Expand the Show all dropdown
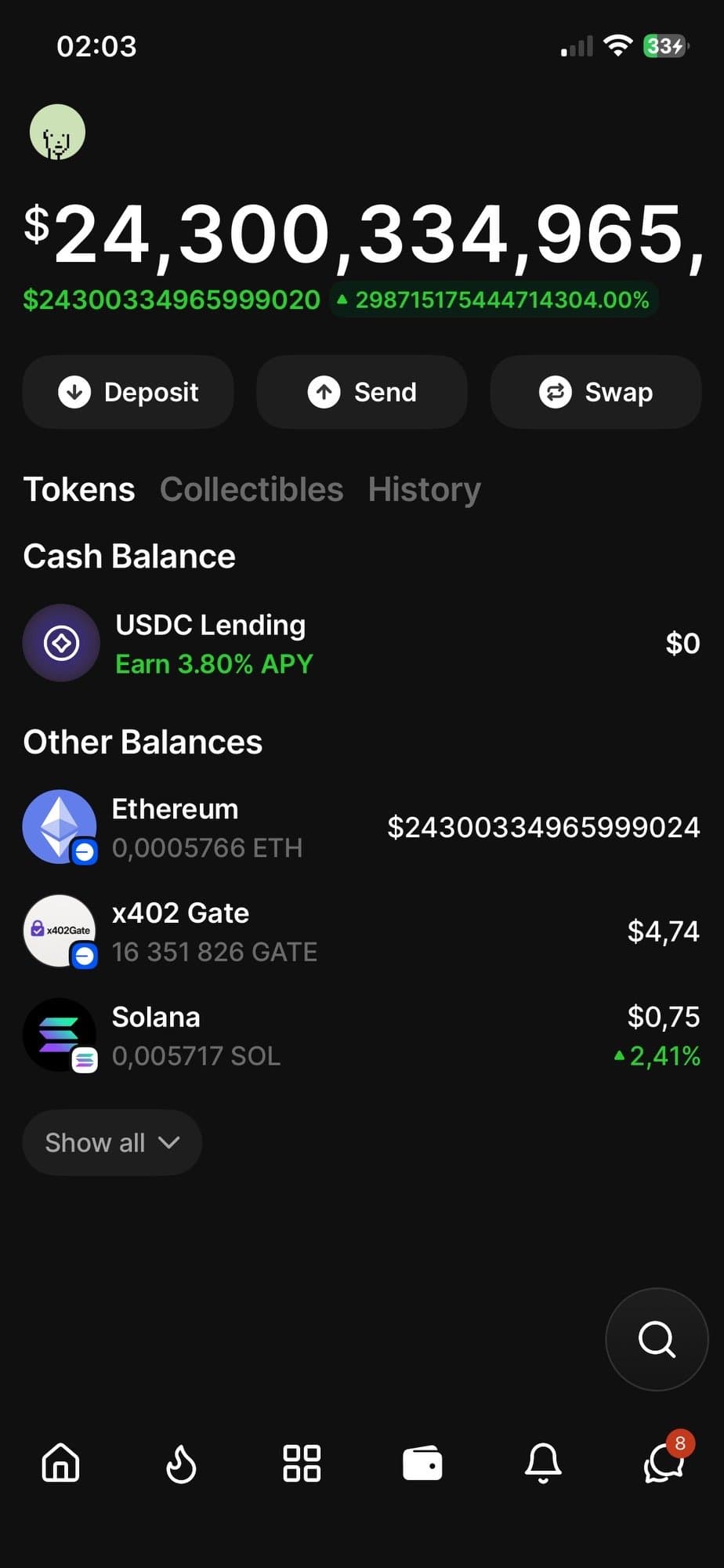 click(x=112, y=1142)
